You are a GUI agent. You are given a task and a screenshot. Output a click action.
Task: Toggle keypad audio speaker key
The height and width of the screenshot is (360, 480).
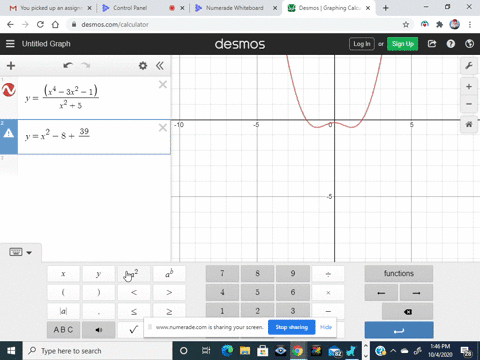(x=99, y=330)
